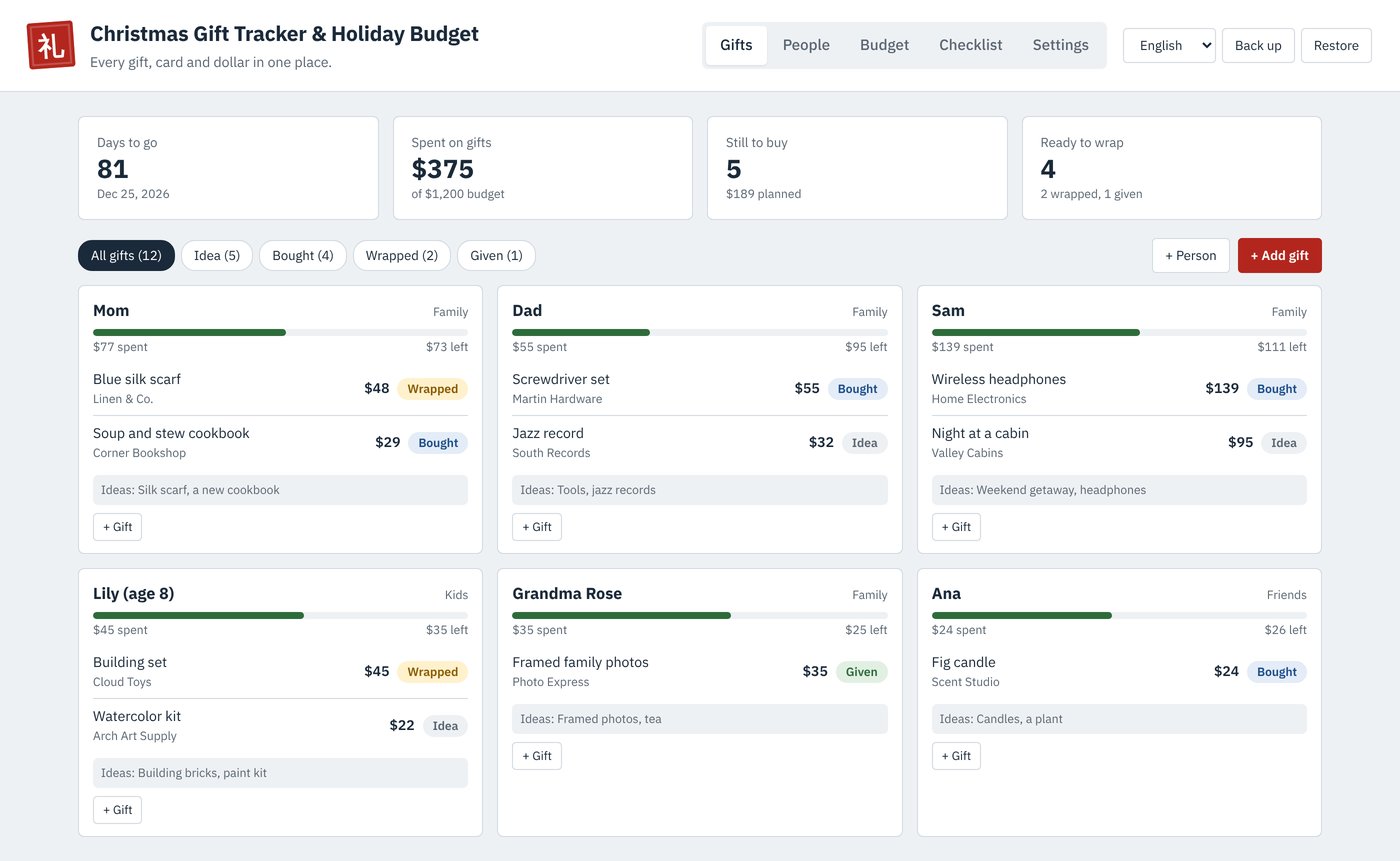Click Wrapped badge on Blue silk scarf
Screen dimensions: 1400x861
(x=432, y=389)
